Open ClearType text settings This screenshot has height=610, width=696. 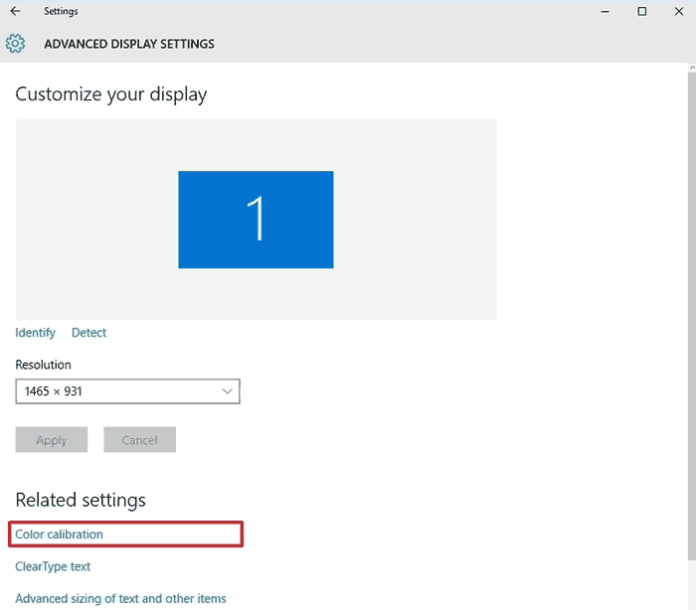click(53, 567)
